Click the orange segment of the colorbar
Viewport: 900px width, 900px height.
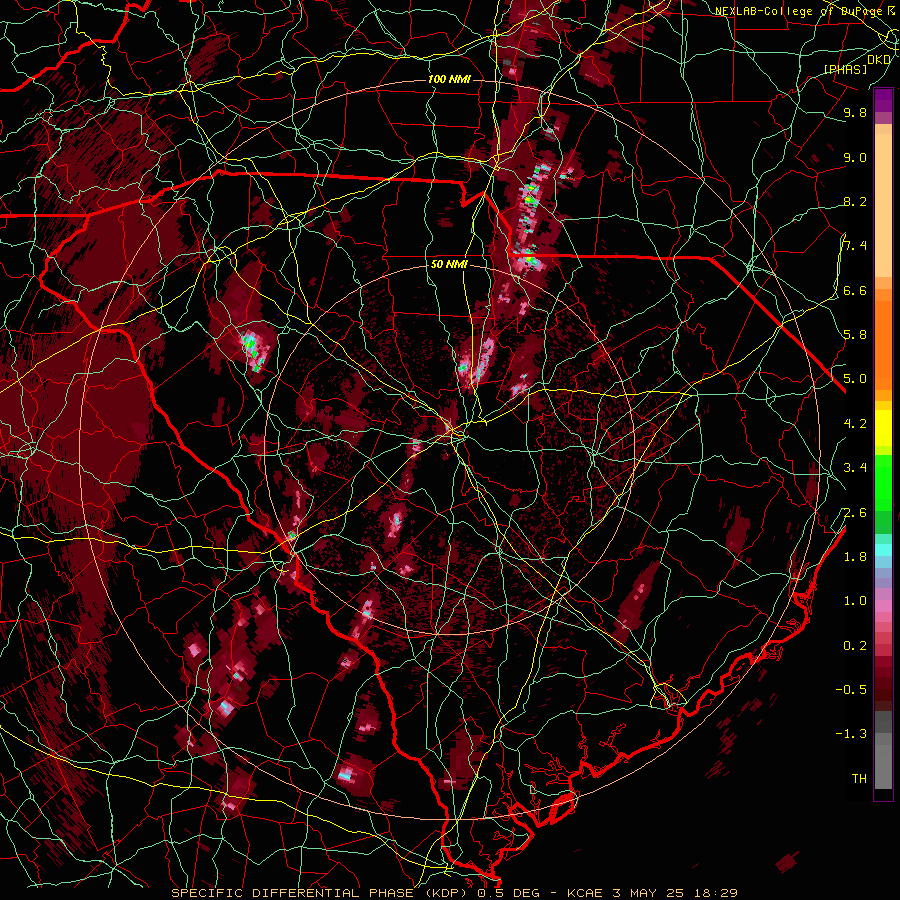[x=883, y=339]
